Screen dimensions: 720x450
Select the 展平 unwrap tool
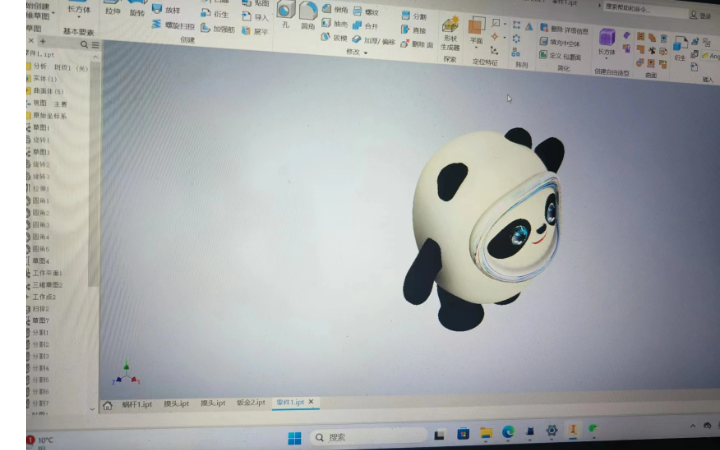pos(255,31)
